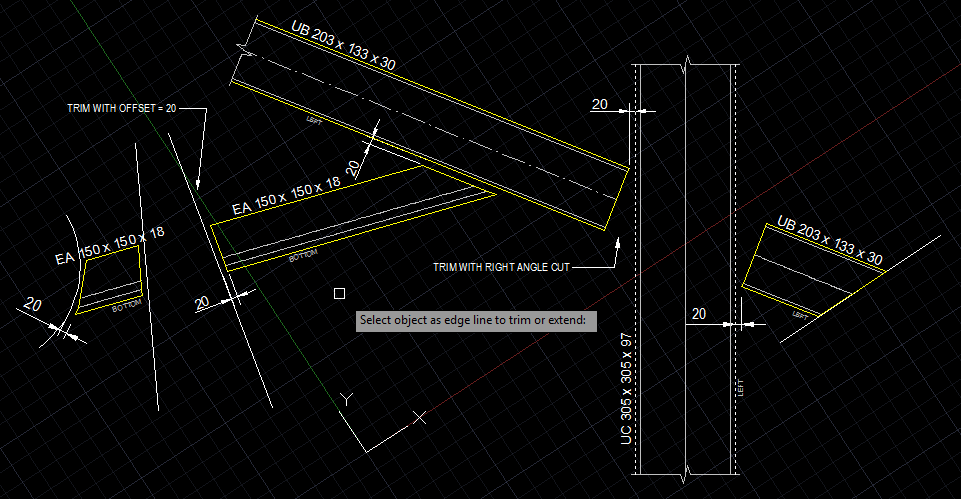Click the command prompt tooltip 'Select object as edge line'
Image resolution: width=961 pixels, height=499 pixels.
click(476, 320)
